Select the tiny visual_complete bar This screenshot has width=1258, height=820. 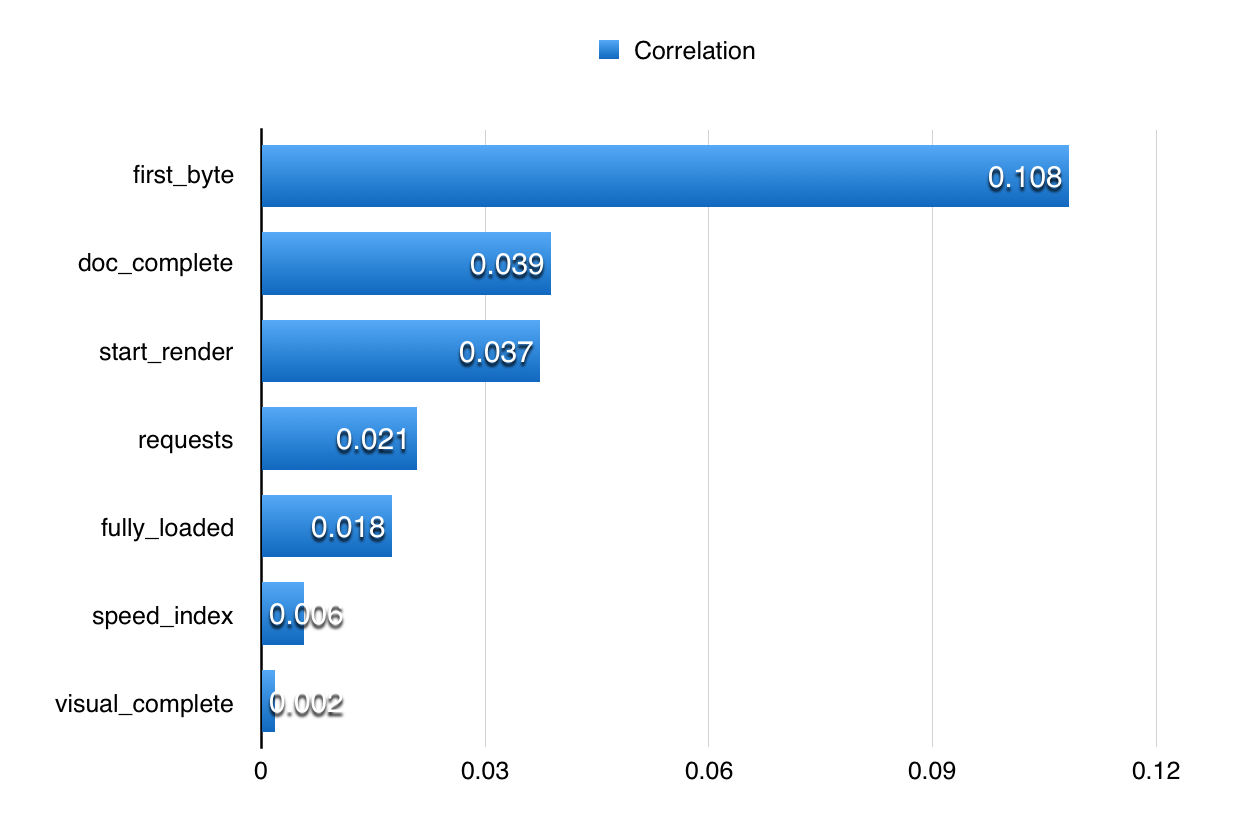pyautogui.click(x=268, y=702)
